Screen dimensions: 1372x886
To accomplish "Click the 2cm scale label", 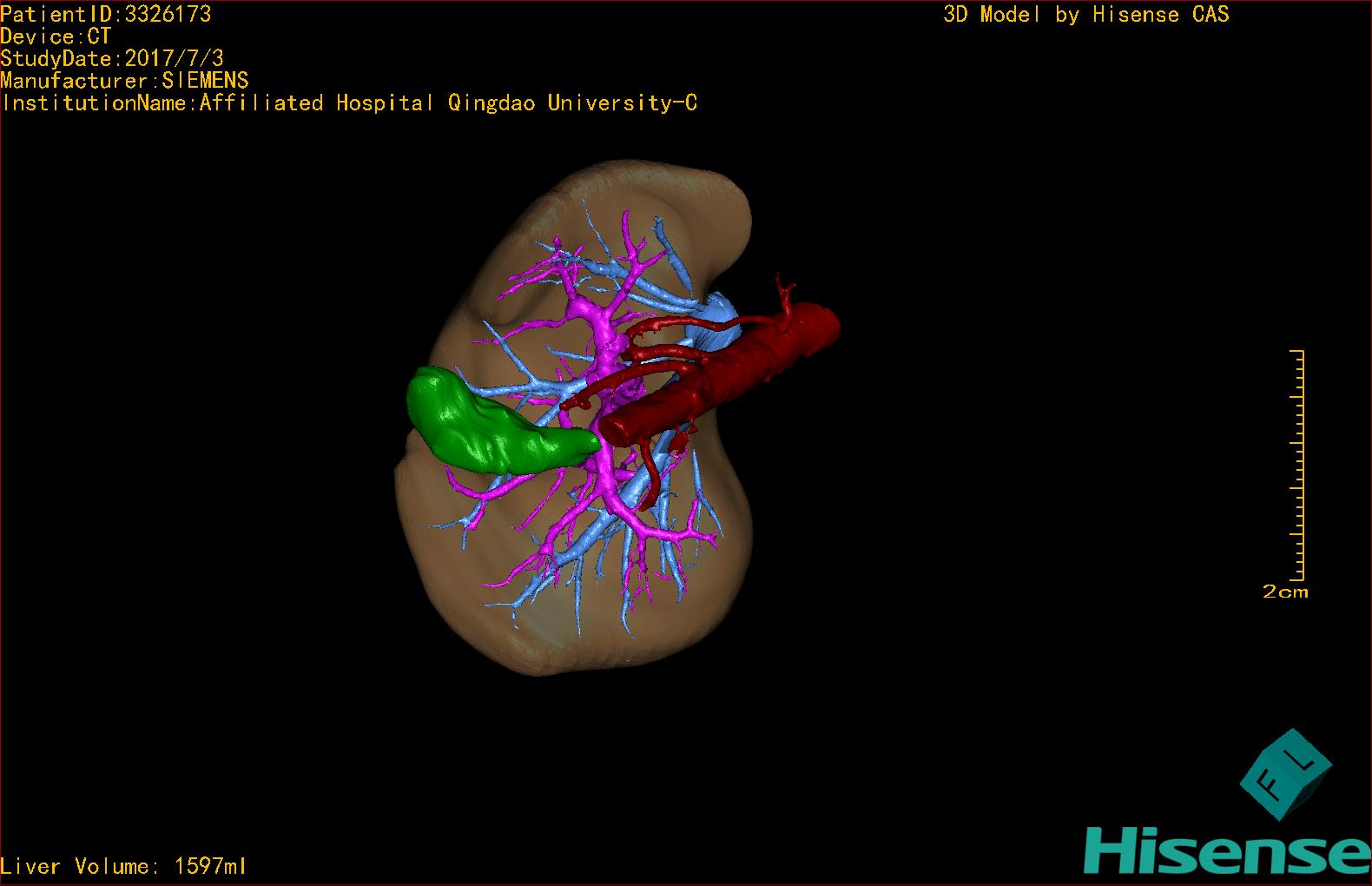I will coord(1285,592).
